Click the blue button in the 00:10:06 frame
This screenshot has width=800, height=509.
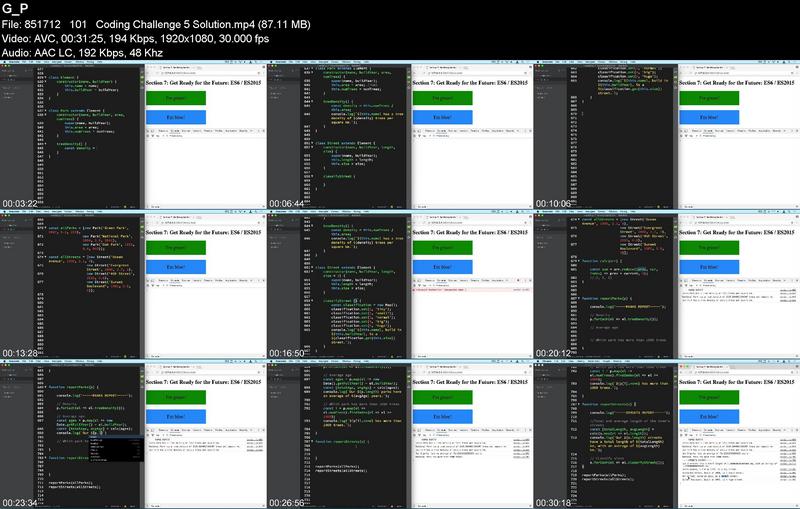pos(709,117)
